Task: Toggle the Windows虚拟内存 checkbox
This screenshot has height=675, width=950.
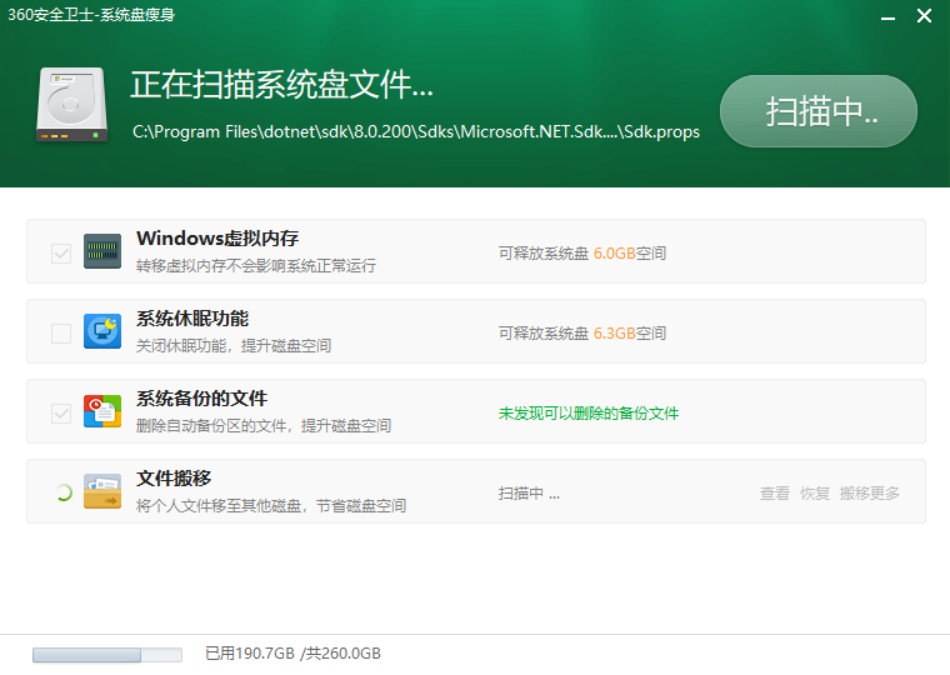Action: pos(61,253)
